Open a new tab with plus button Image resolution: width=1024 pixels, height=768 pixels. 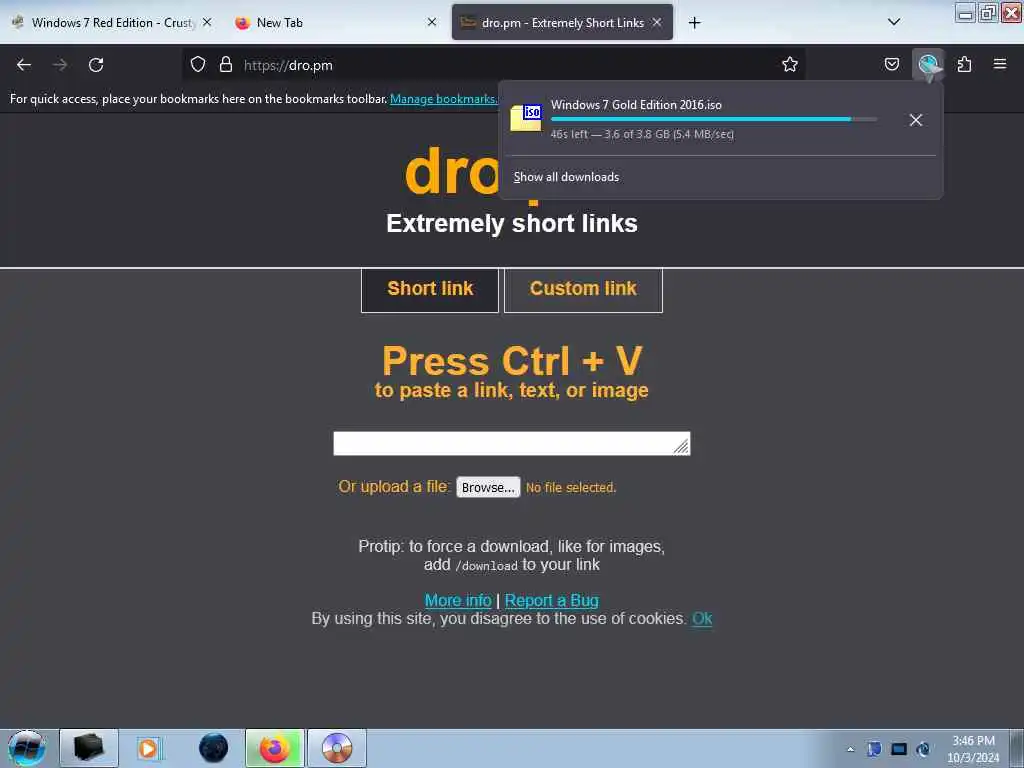pyautogui.click(x=694, y=23)
